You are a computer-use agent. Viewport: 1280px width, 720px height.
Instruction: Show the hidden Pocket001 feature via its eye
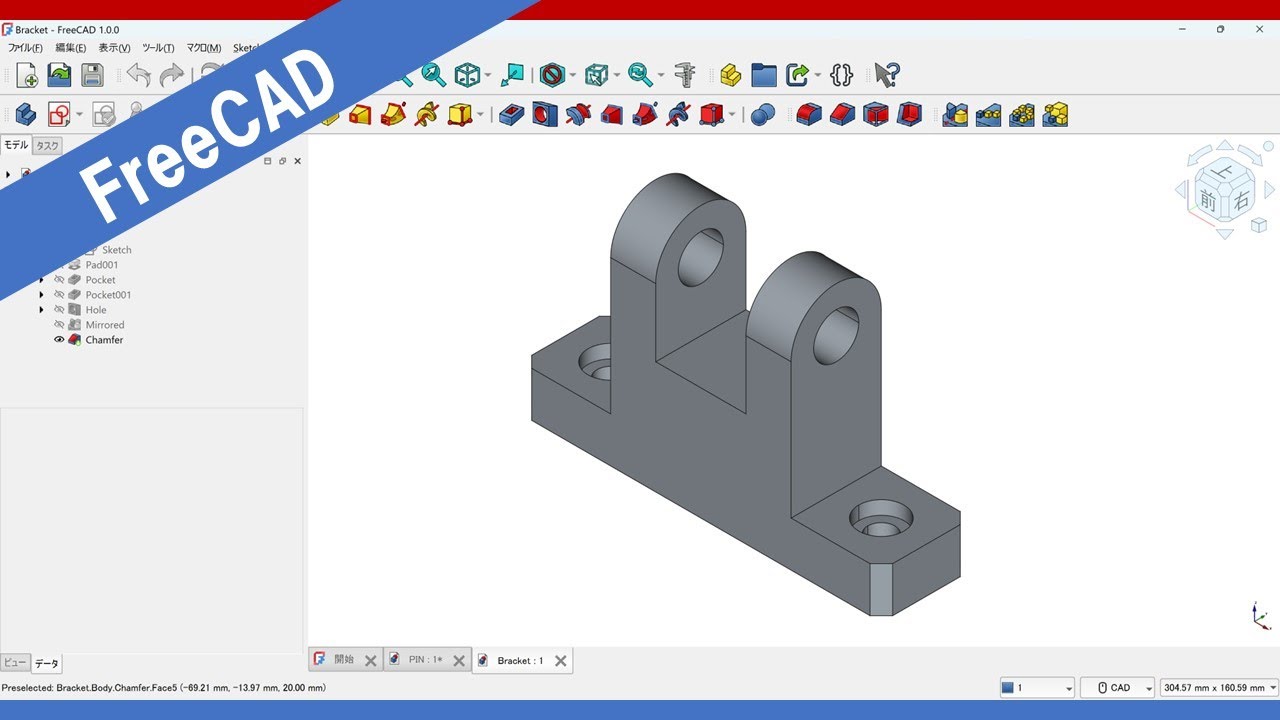[59, 295]
